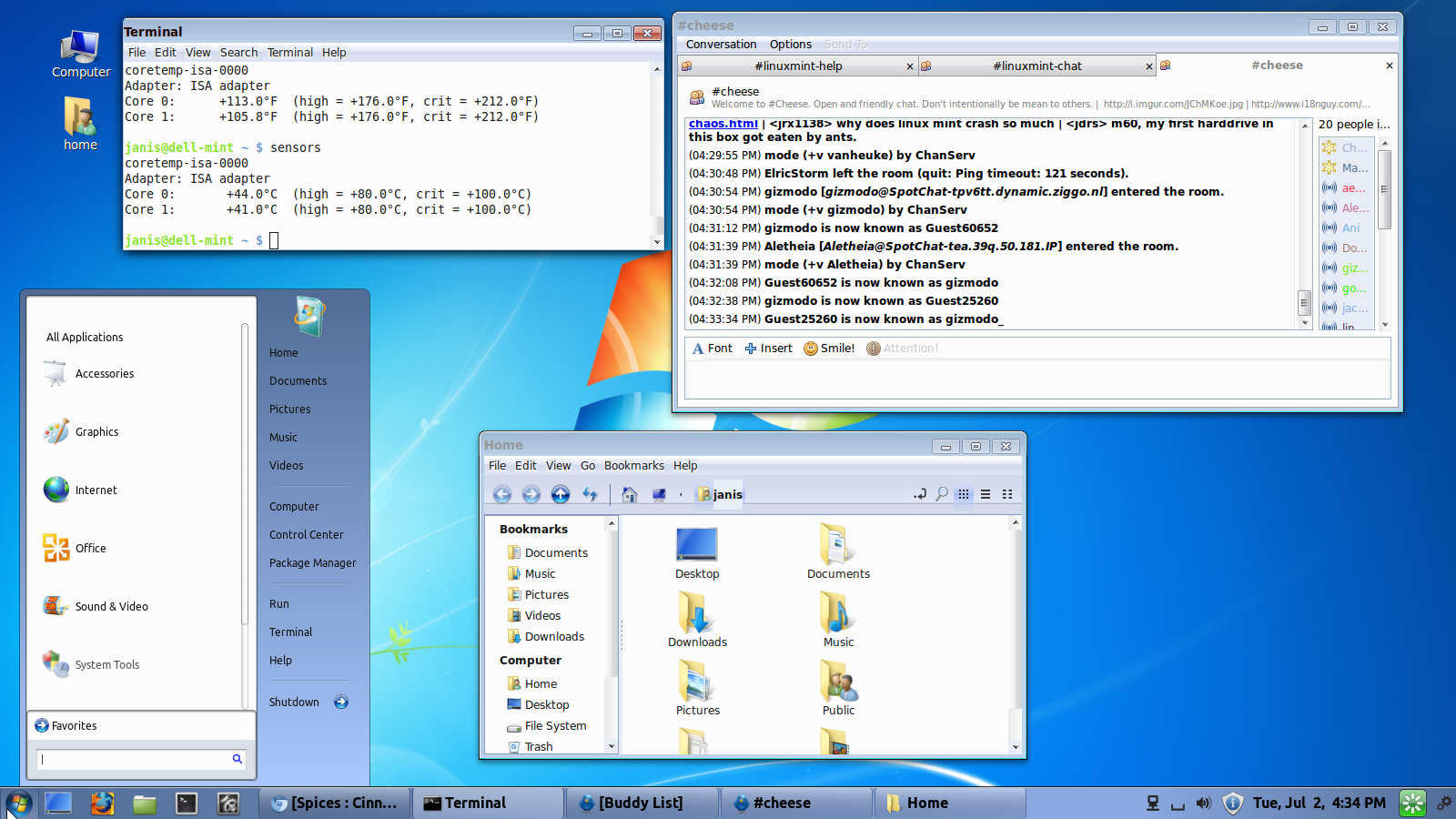Launch the file manager from taskbar launcher
1456x819 pixels.
point(145,803)
